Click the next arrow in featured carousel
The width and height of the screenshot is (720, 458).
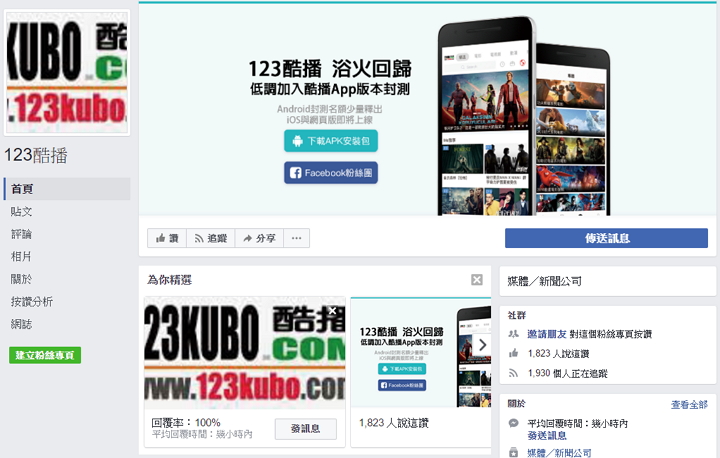click(483, 345)
